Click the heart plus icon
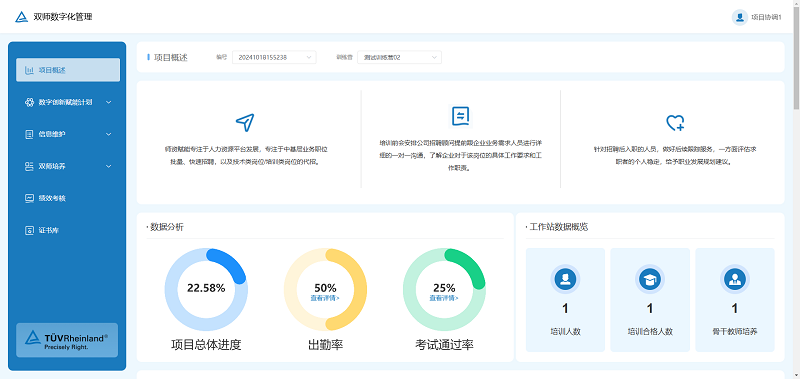 pyautogui.click(x=675, y=122)
